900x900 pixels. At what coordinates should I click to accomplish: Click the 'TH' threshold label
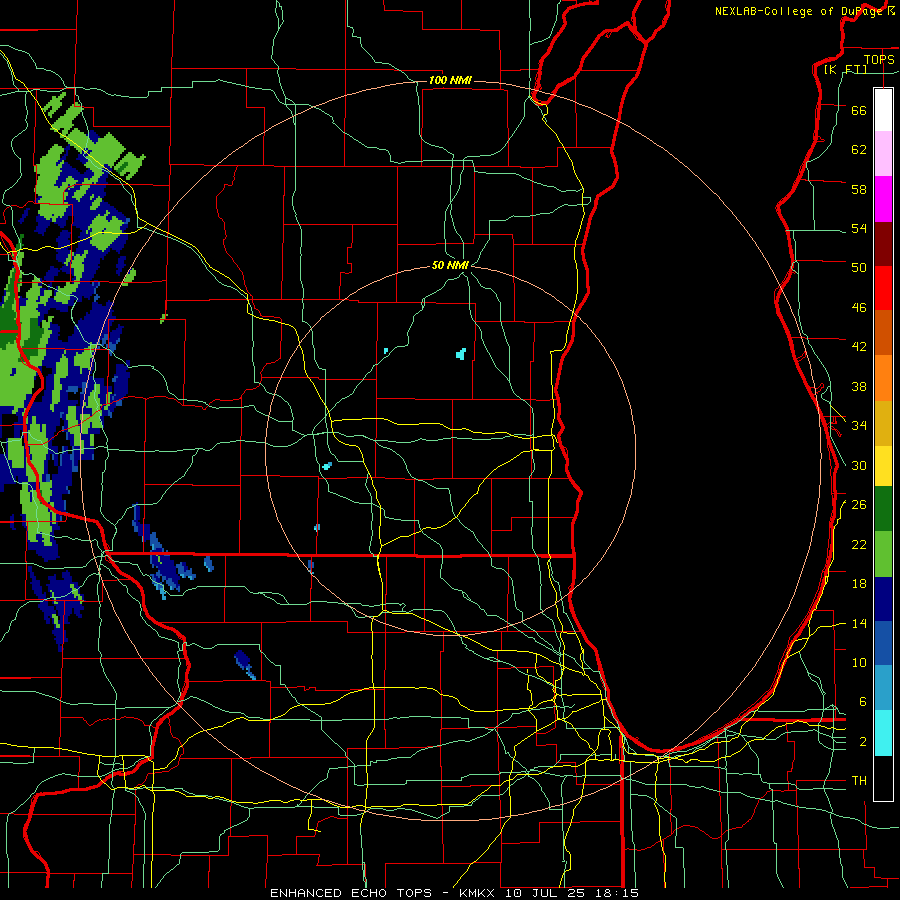click(859, 781)
